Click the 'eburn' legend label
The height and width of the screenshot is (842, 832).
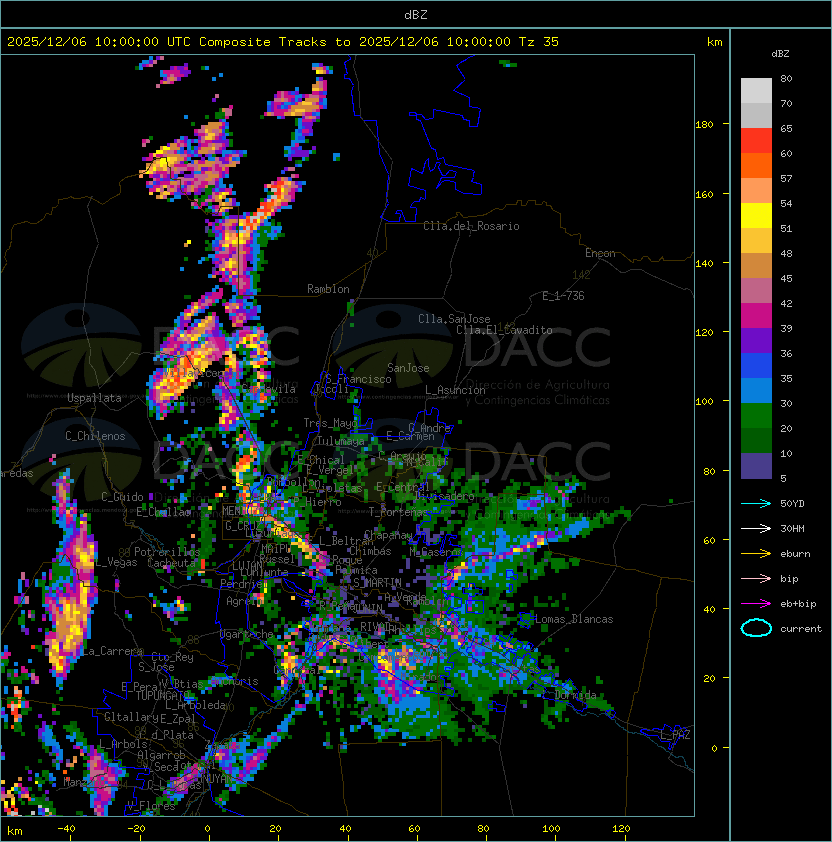[x=795, y=554]
